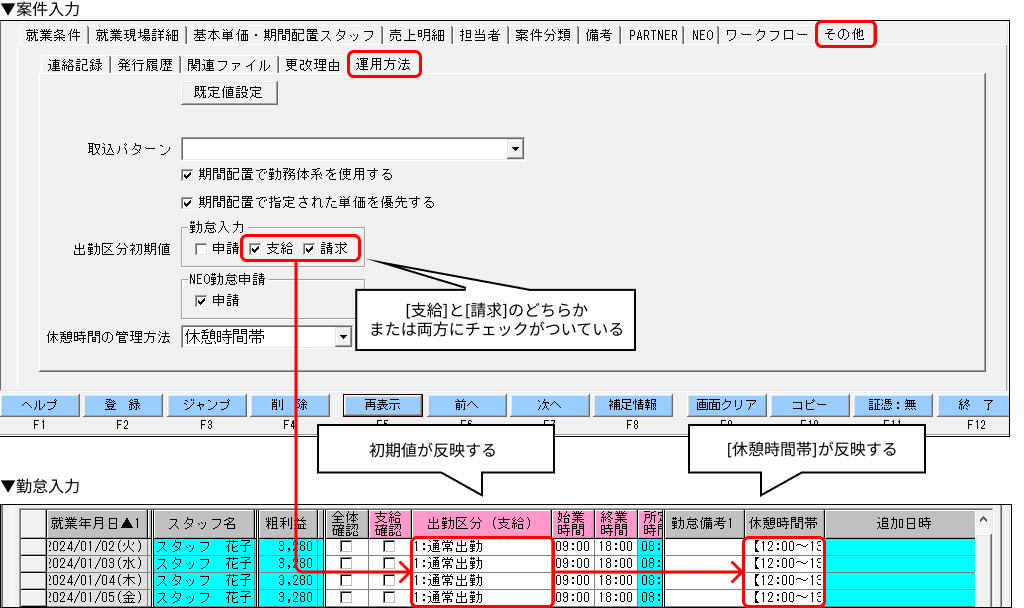This screenshot has width=1024, height=608.
Task: Open the 備考 tab
Action: click(x=599, y=35)
